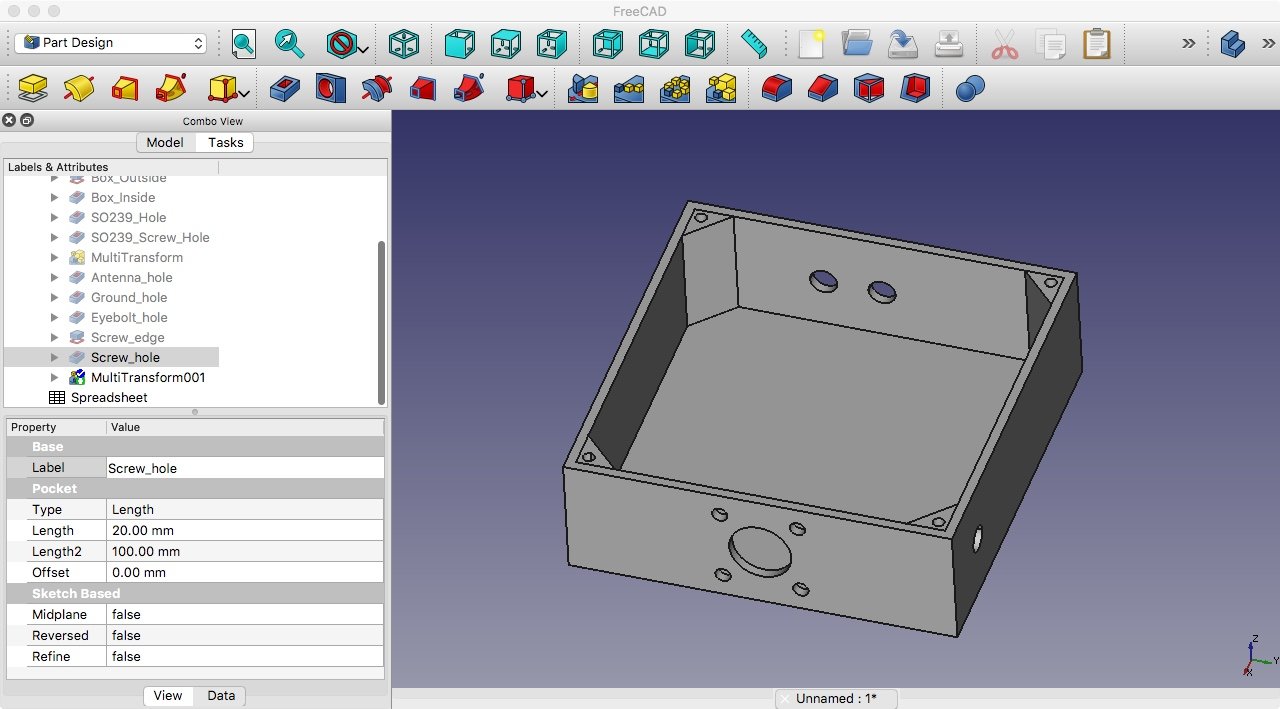Image resolution: width=1280 pixels, height=709 pixels.
Task: Expand the Box_Inside tree node
Action: click(55, 198)
